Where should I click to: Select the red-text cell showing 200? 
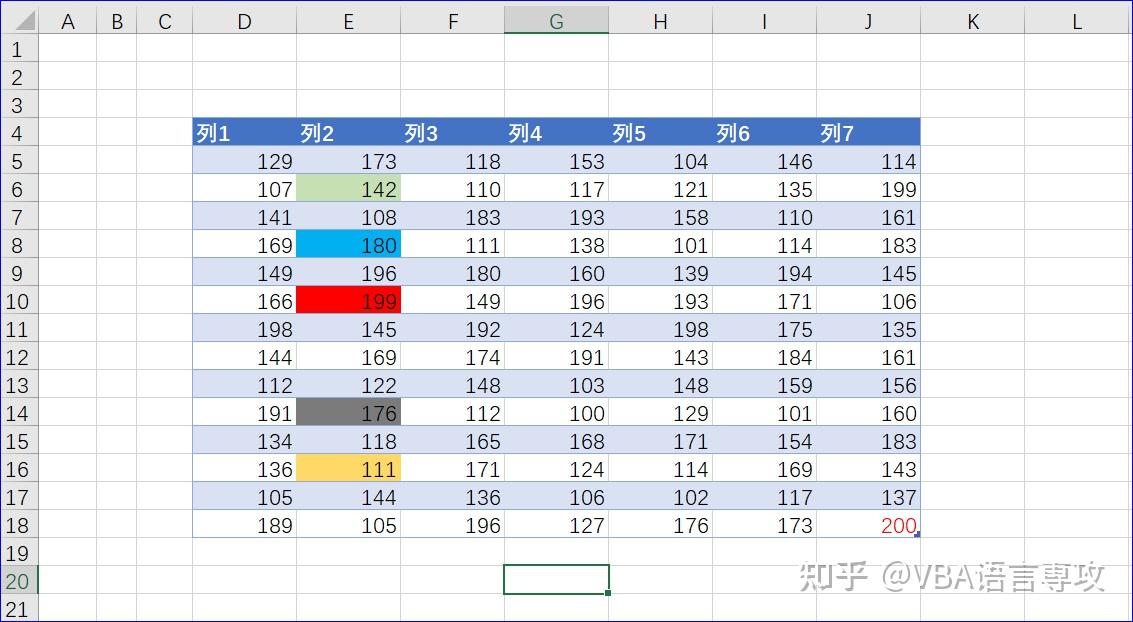[869, 525]
